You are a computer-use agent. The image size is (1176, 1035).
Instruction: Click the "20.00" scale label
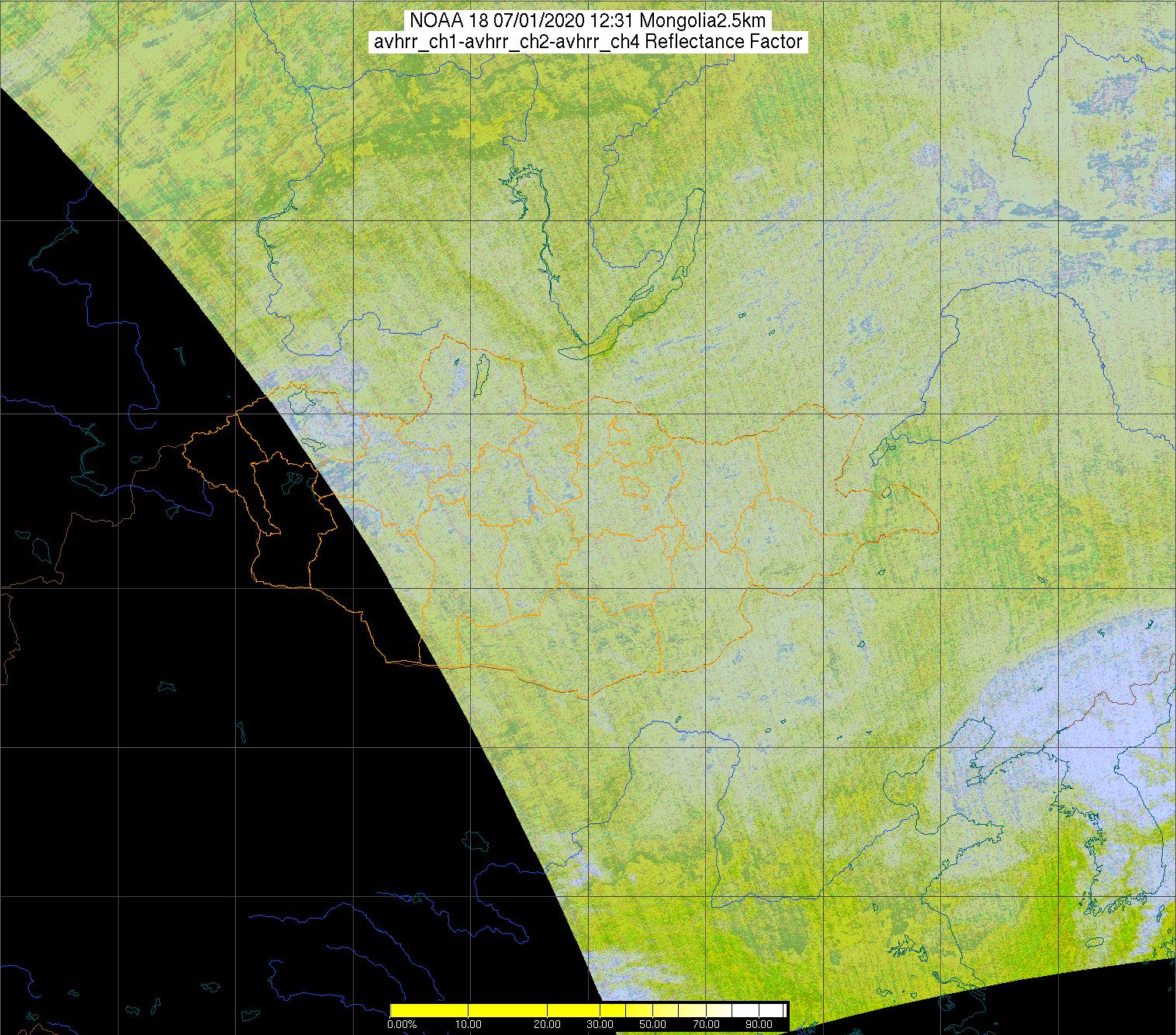(x=547, y=1024)
